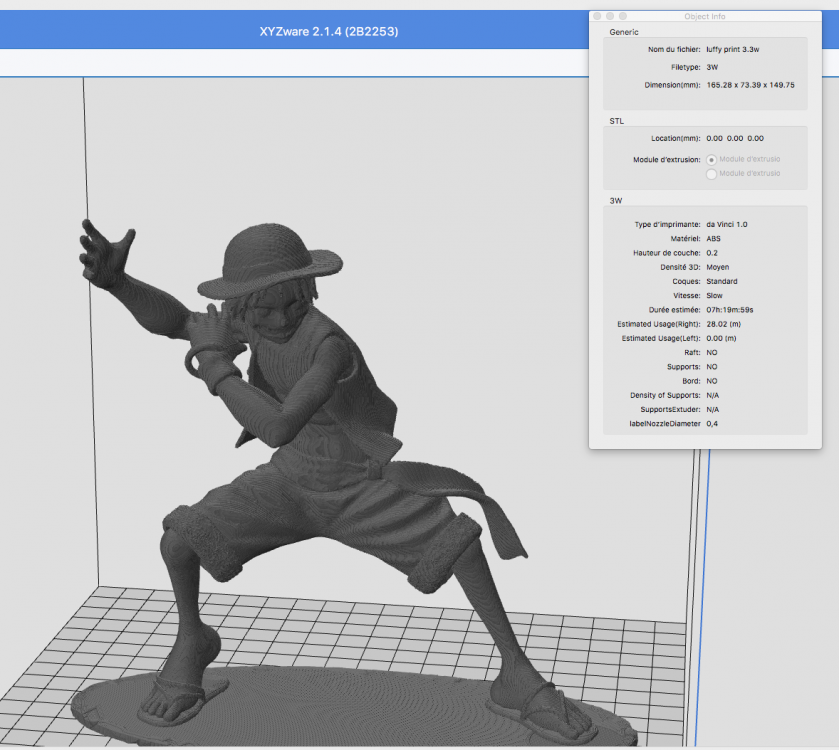Click the da Vinci 1.0 printer type value
Screen dimensions: 839x750
pyautogui.click(x=727, y=225)
